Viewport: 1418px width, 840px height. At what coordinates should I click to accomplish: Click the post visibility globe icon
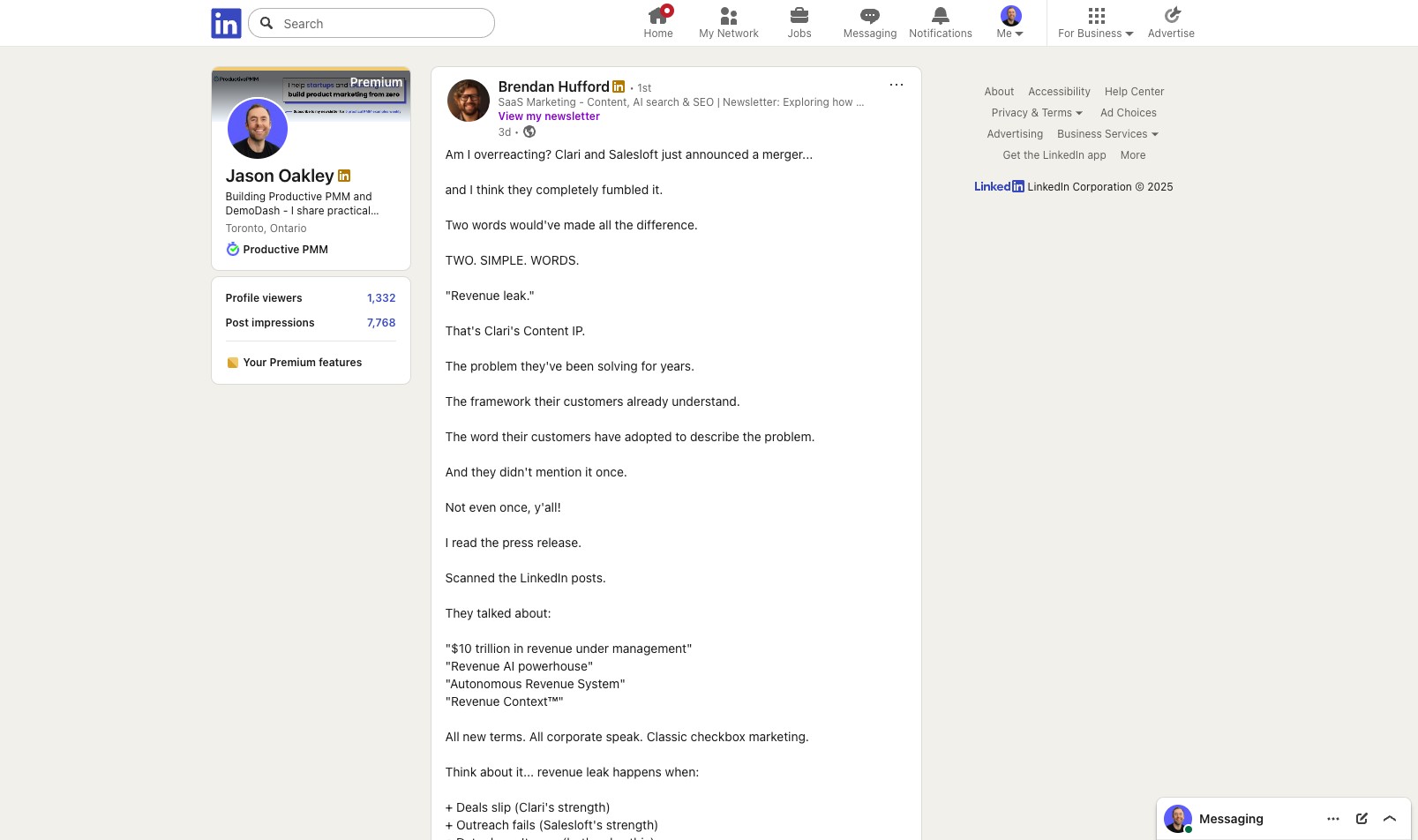pyautogui.click(x=529, y=132)
